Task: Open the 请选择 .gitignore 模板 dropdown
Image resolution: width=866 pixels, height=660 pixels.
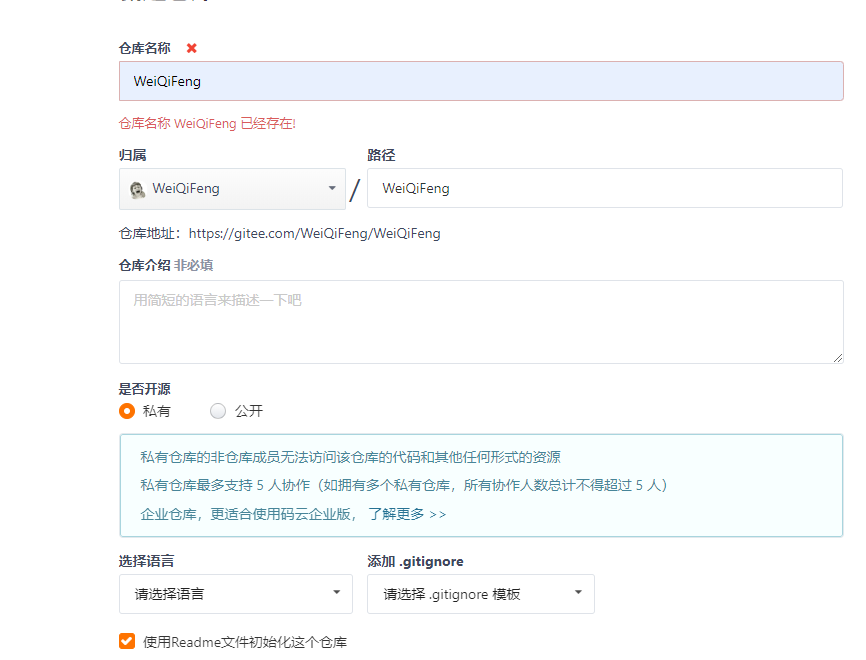Action: (x=481, y=594)
